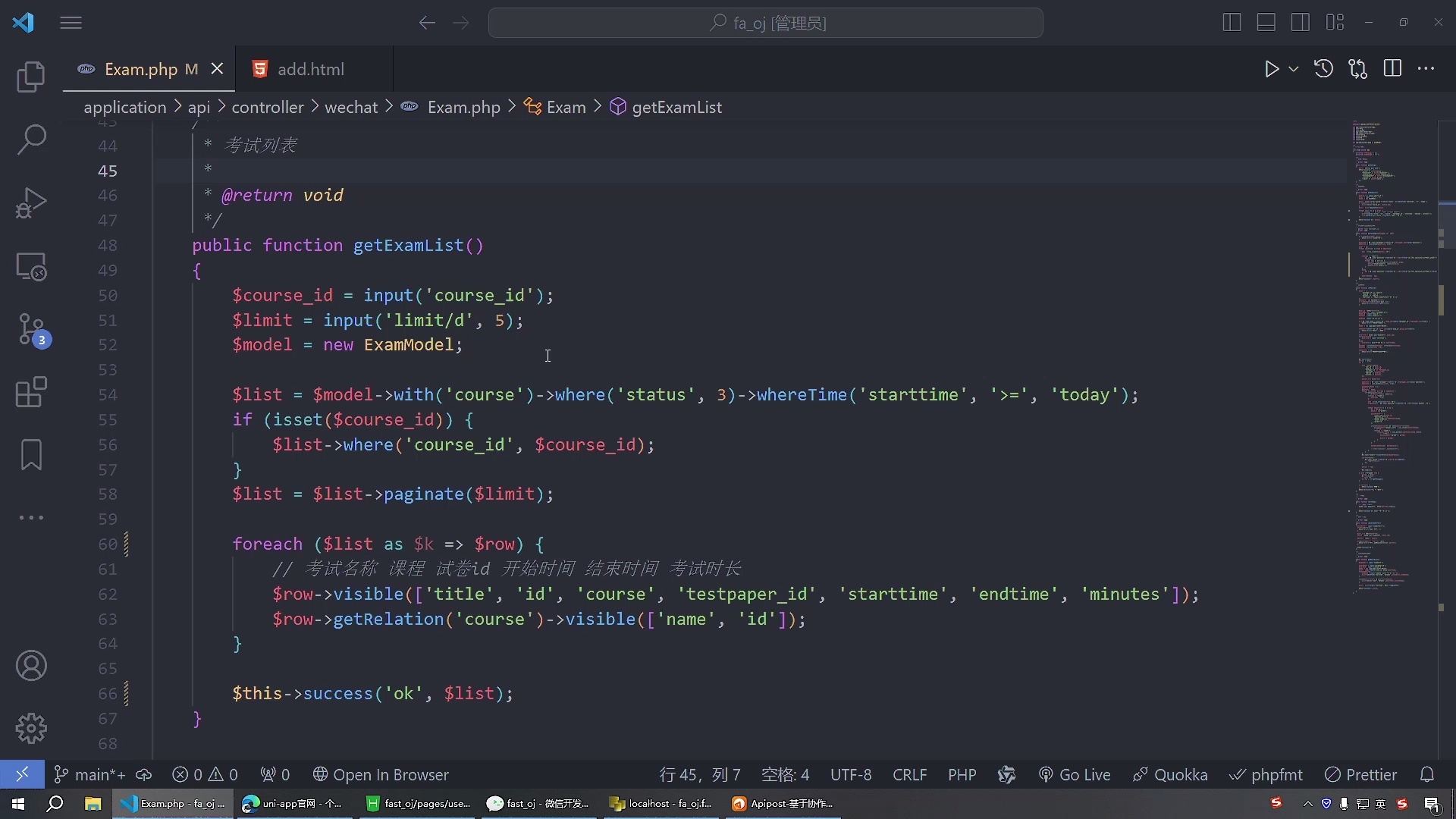Open the Extensions view
This screenshot has width=1456, height=819.
pyautogui.click(x=31, y=393)
